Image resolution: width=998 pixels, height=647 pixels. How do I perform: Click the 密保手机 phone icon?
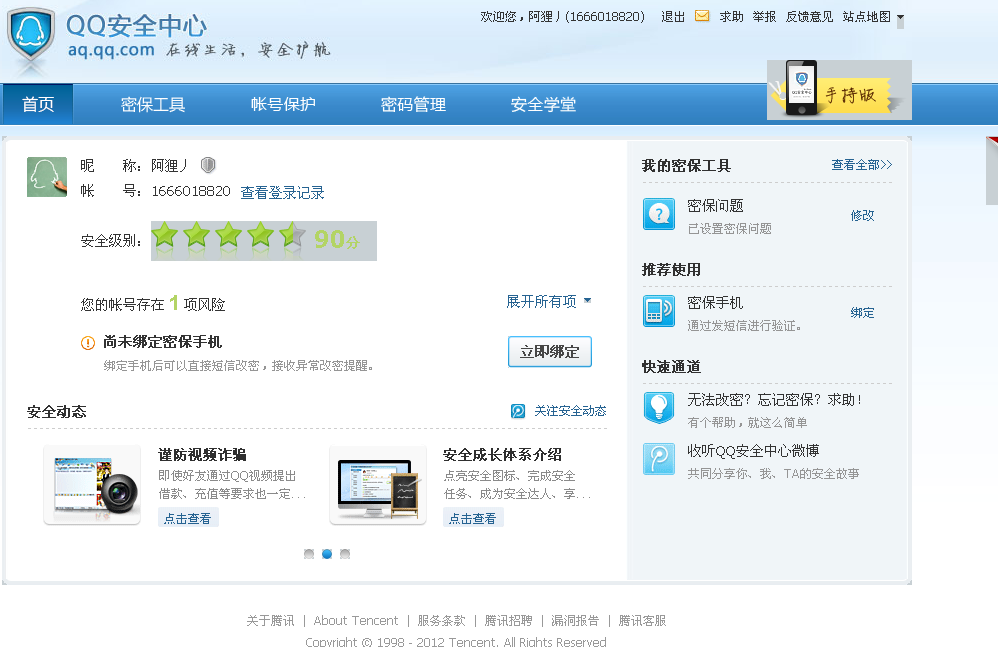(x=659, y=311)
